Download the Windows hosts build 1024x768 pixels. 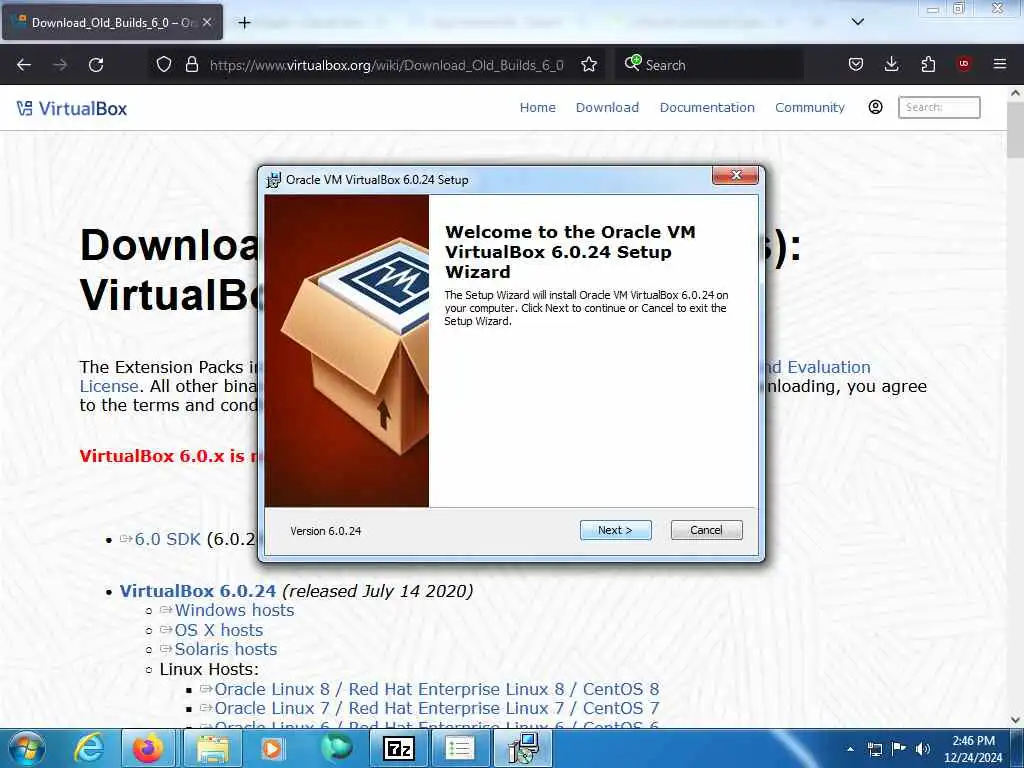point(234,611)
